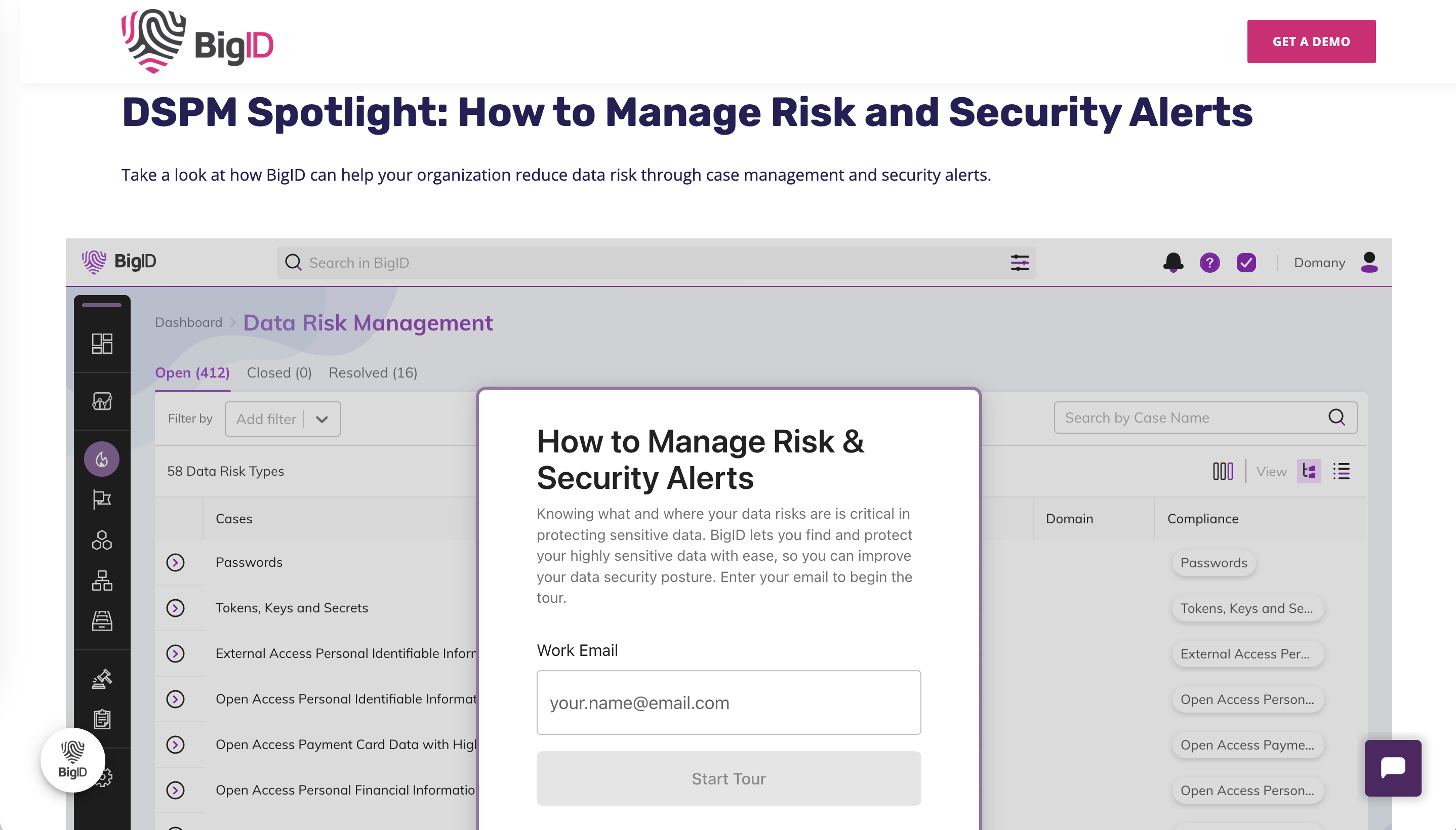The height and width of the screenshot is (830, 1456).
Task: Select the dashboard grid icon in sidebar
Action: pos(101,343)
